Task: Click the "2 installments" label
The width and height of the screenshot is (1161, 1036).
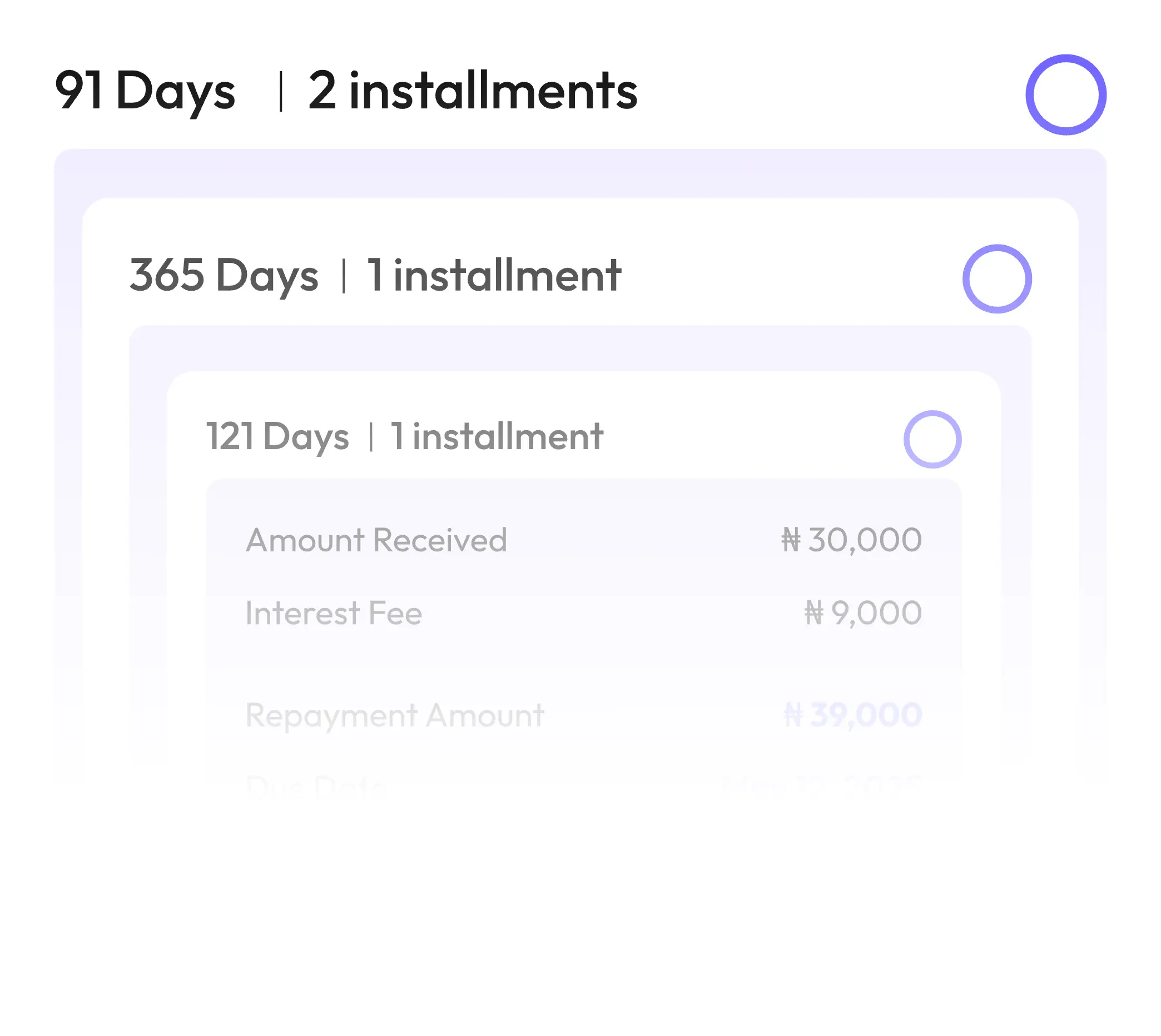Action: [473, 91]
